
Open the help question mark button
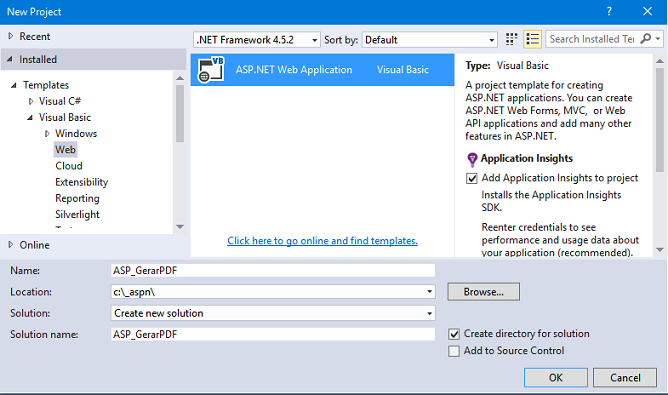click(x=609, y=12)
